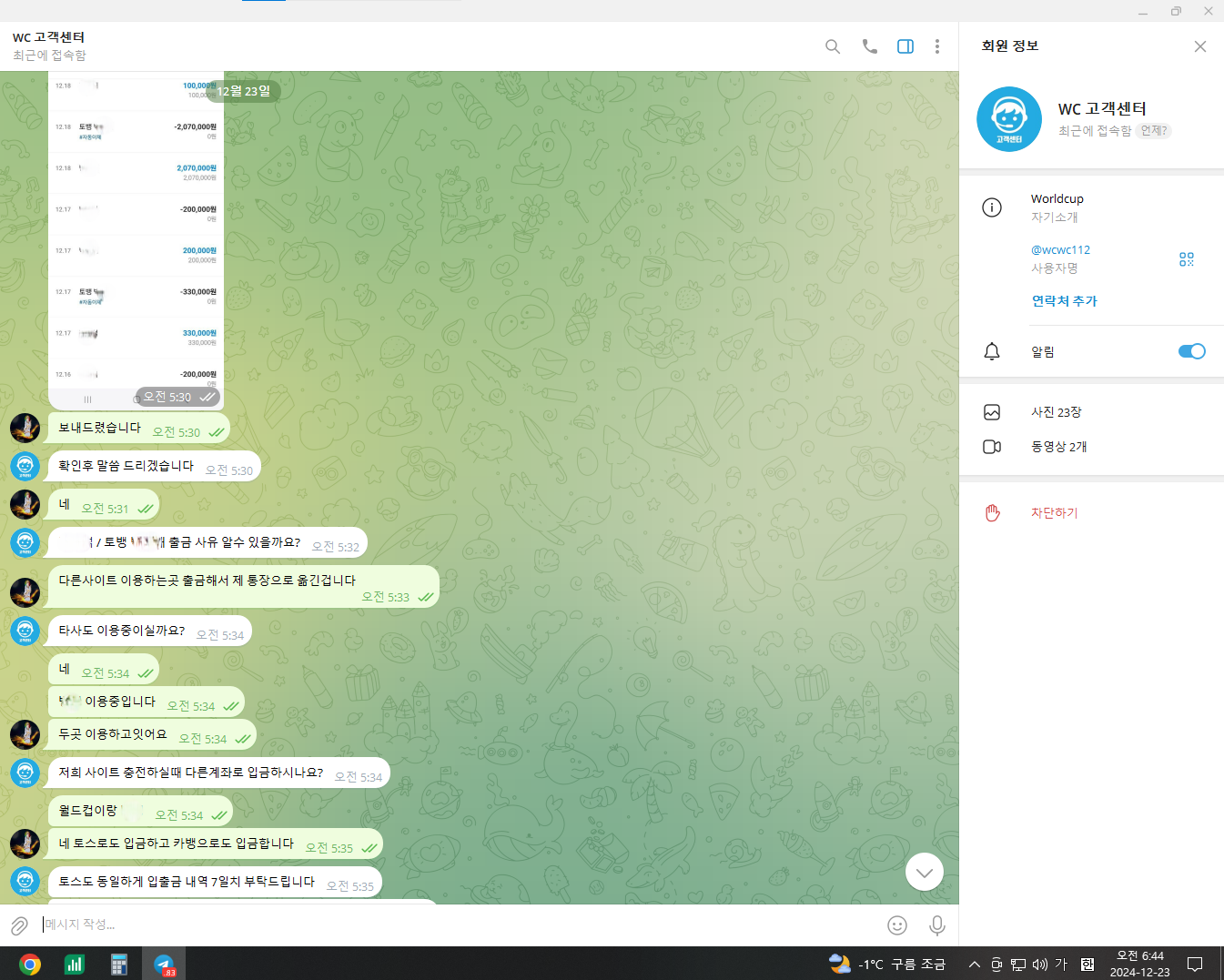The width and height of the screenshot is (1224, 980).
Task: Expand the system tray hidden icons arrow
Action: click(x=974, y=965)
